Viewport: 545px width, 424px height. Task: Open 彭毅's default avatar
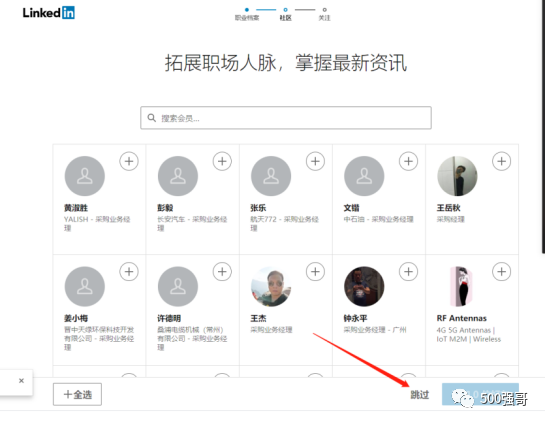178,176
